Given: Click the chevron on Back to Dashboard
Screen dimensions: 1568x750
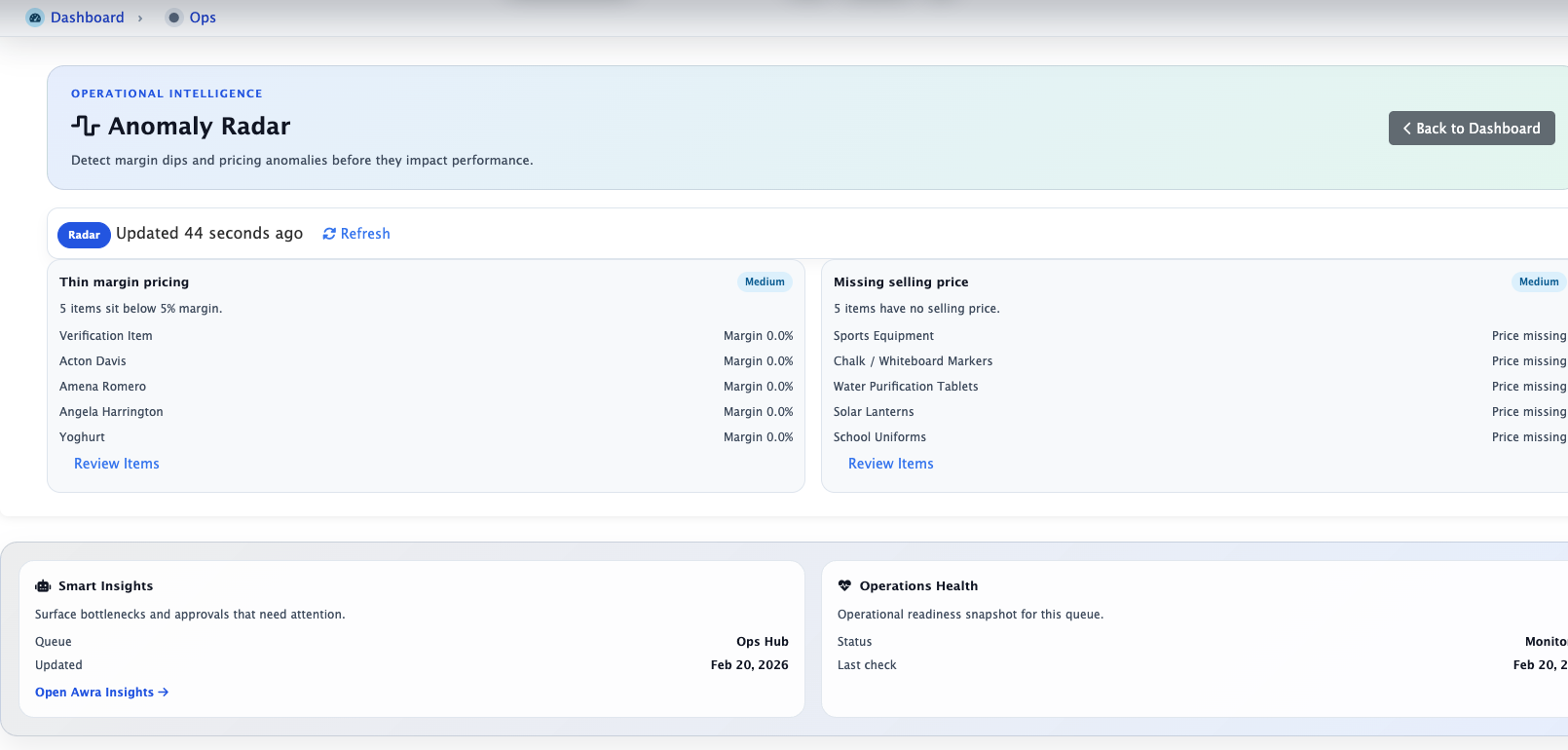Looking at the screenshot, I should click(x=1406, y=129).
